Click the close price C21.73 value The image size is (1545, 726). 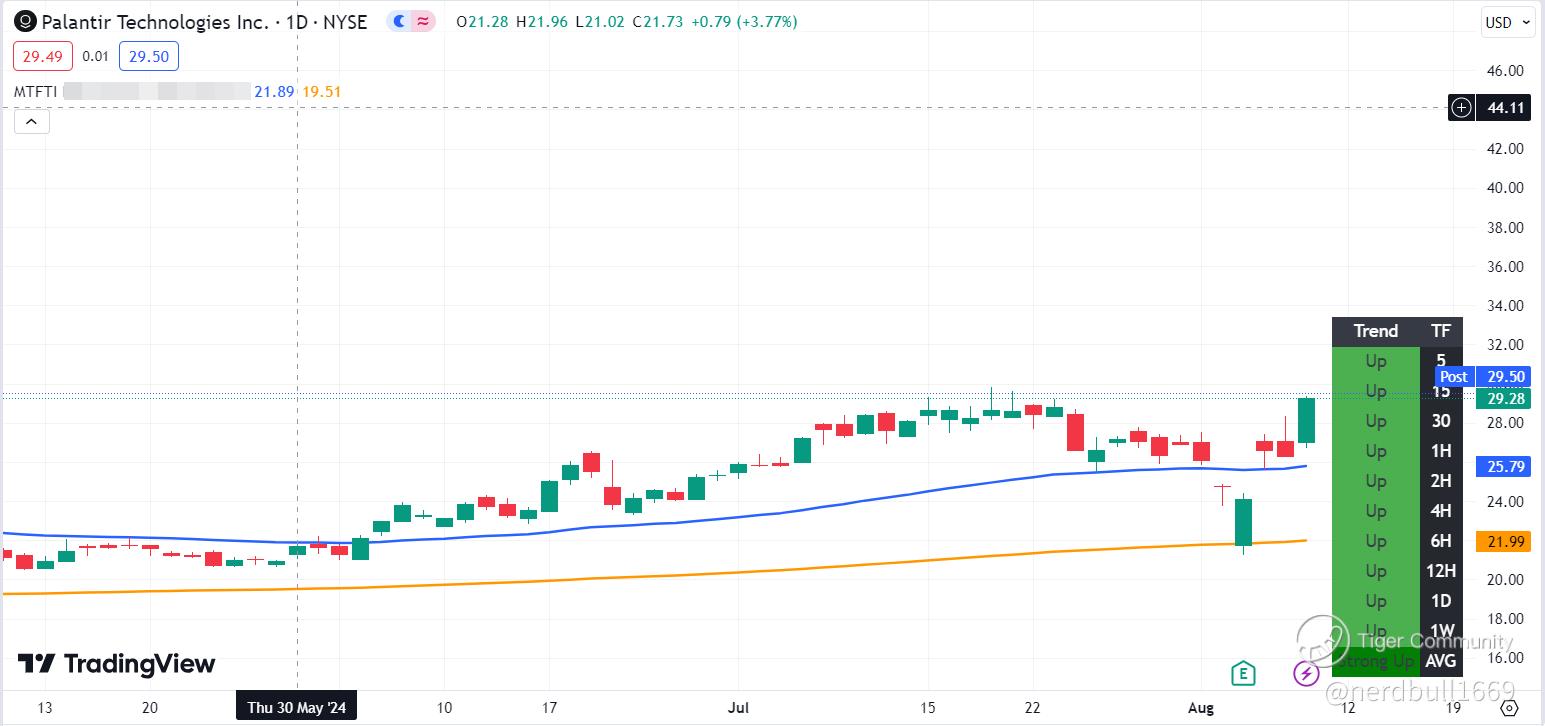(x=658, y=22)
